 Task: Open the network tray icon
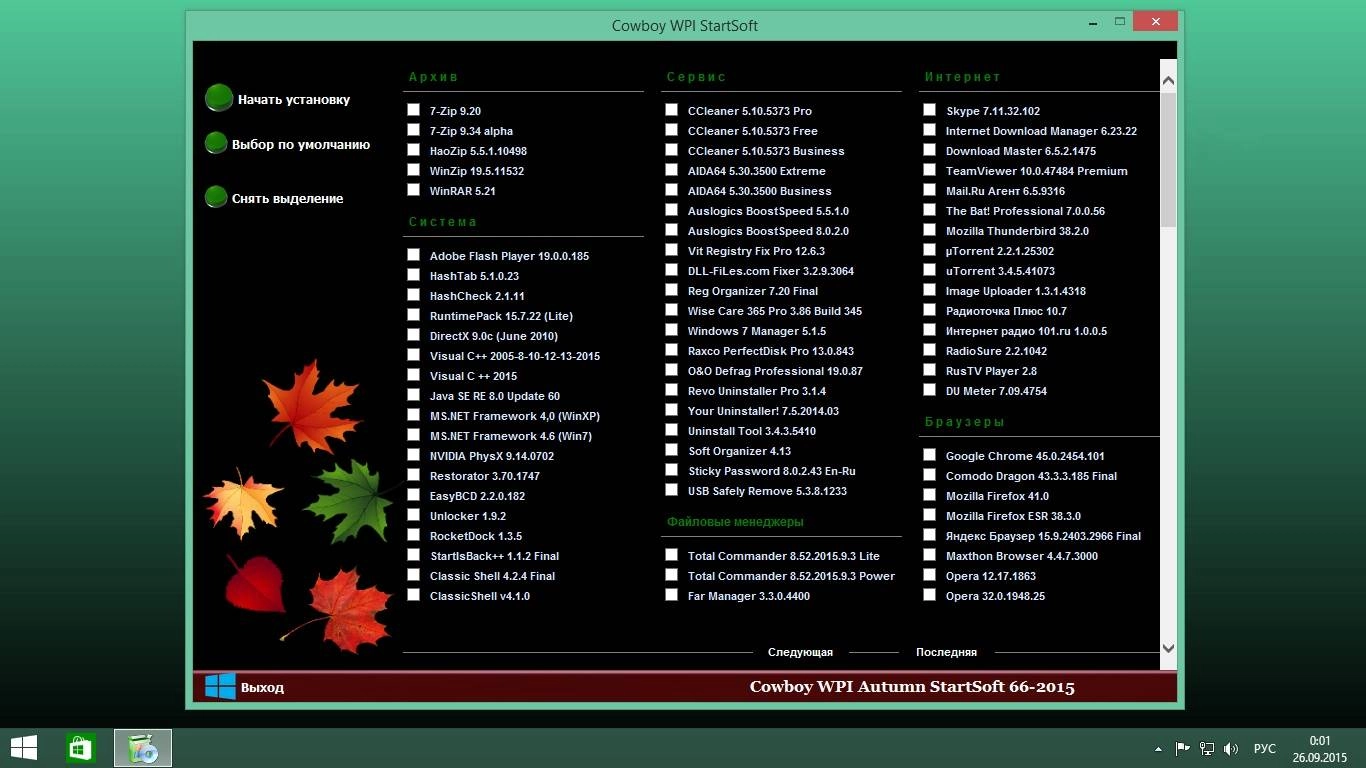tap(1207, 748)
